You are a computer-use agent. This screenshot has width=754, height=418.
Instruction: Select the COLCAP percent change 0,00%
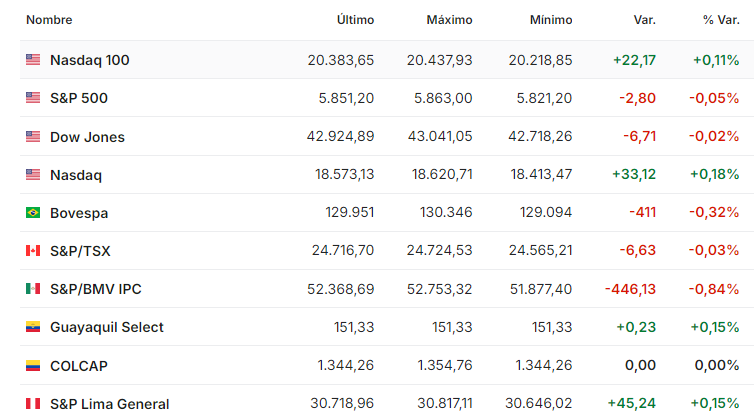point(717,365)
